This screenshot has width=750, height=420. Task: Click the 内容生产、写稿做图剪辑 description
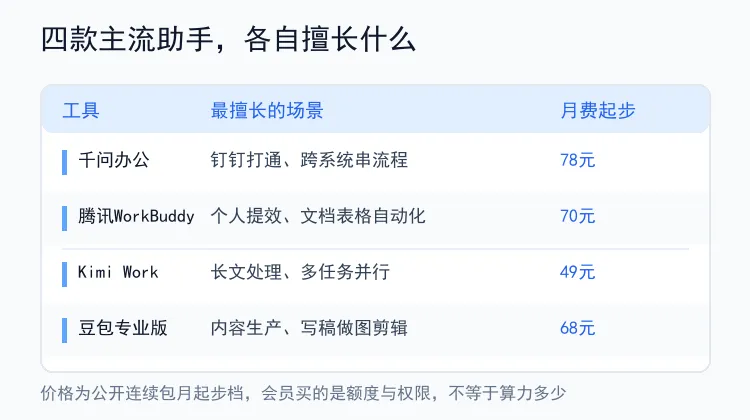309,328
